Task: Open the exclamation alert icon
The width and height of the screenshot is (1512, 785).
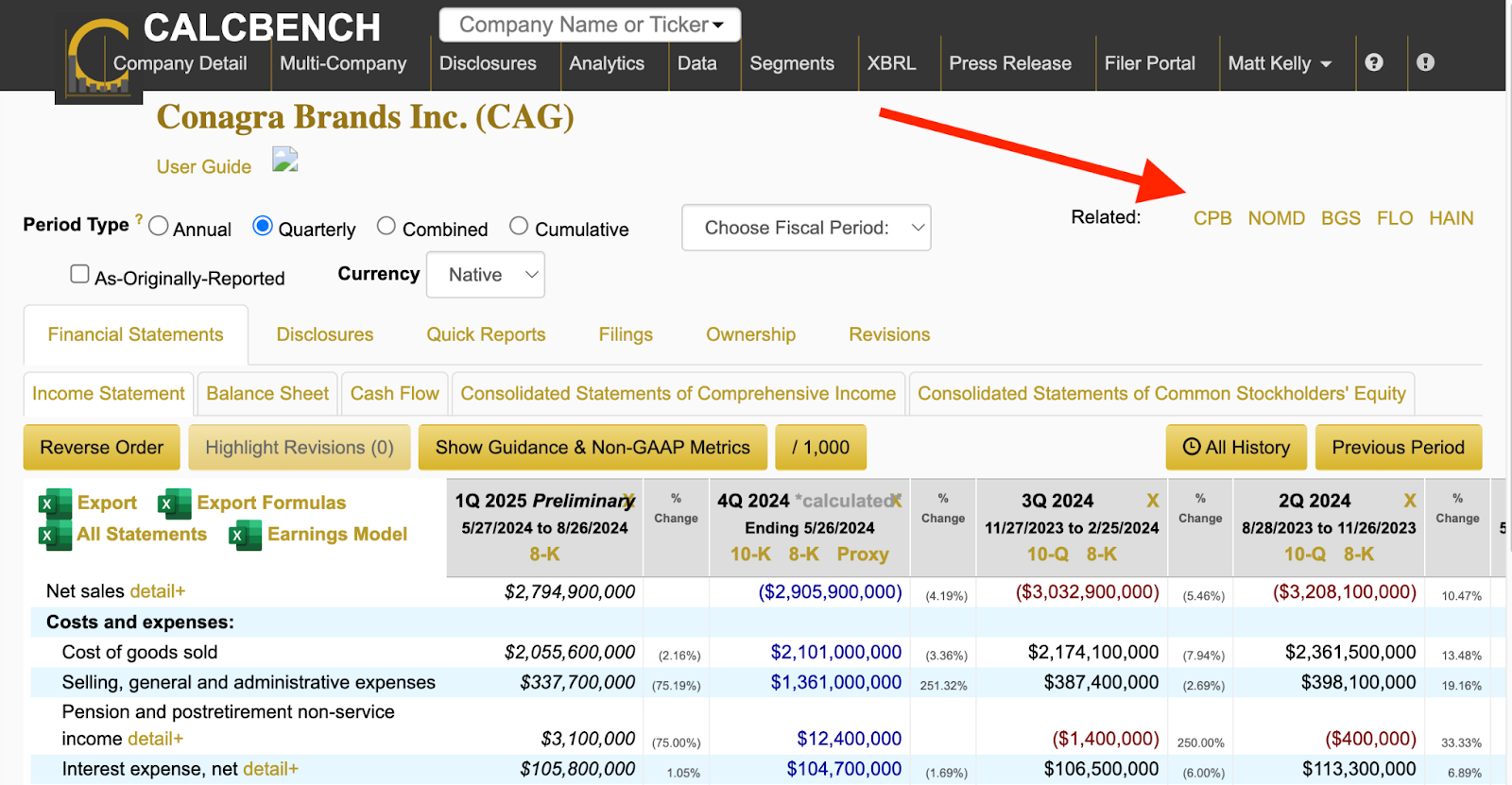Action: (1425, 62)
